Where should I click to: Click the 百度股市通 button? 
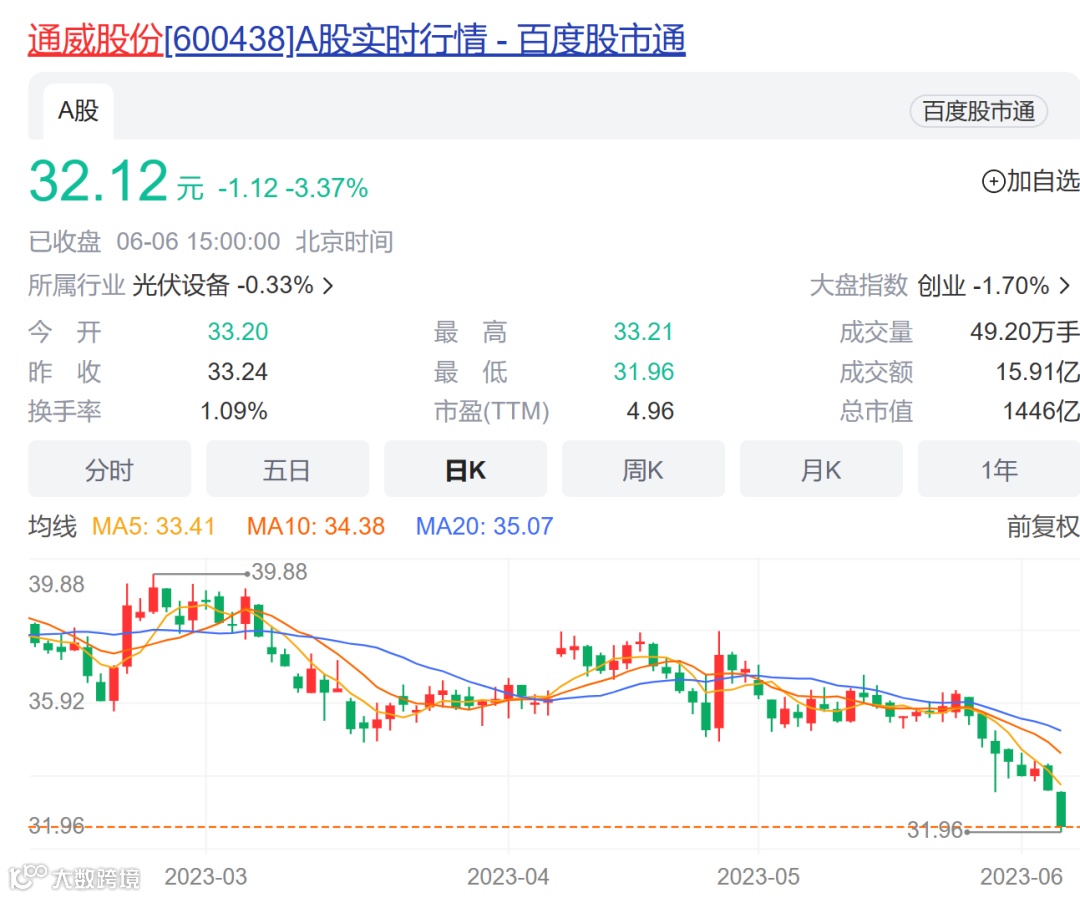978,111
